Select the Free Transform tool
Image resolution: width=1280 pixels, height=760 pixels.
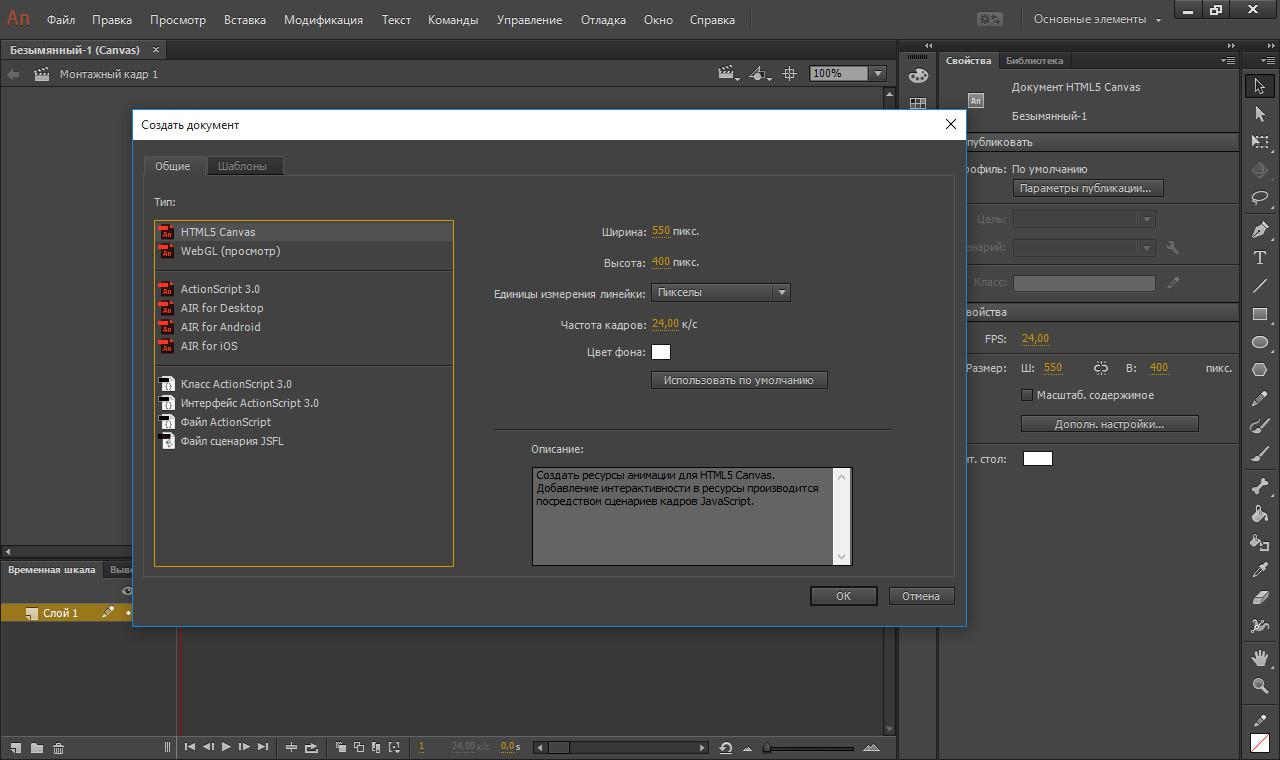click(1260, 143)
